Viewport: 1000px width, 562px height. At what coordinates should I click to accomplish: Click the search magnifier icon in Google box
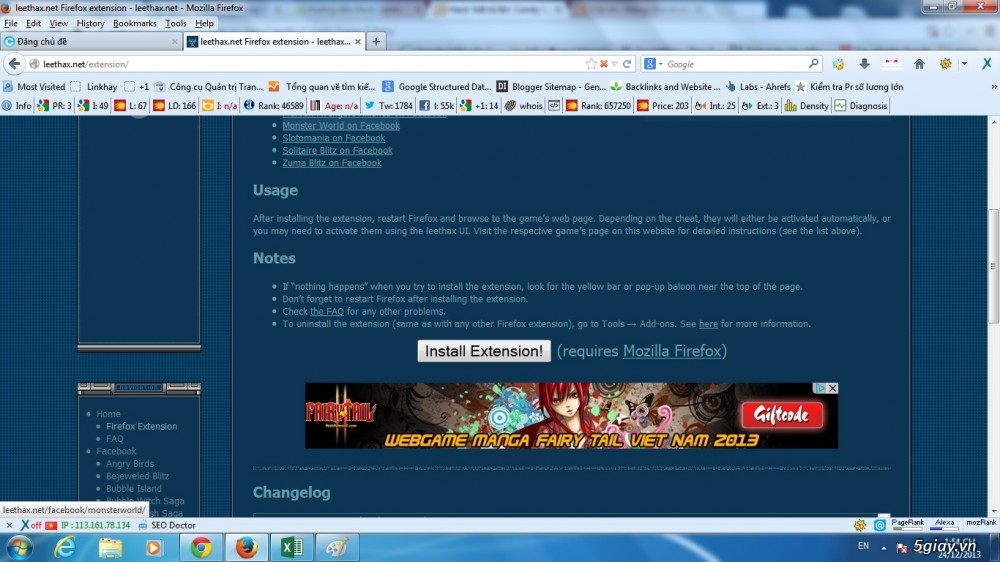click(x=813, y=64)
